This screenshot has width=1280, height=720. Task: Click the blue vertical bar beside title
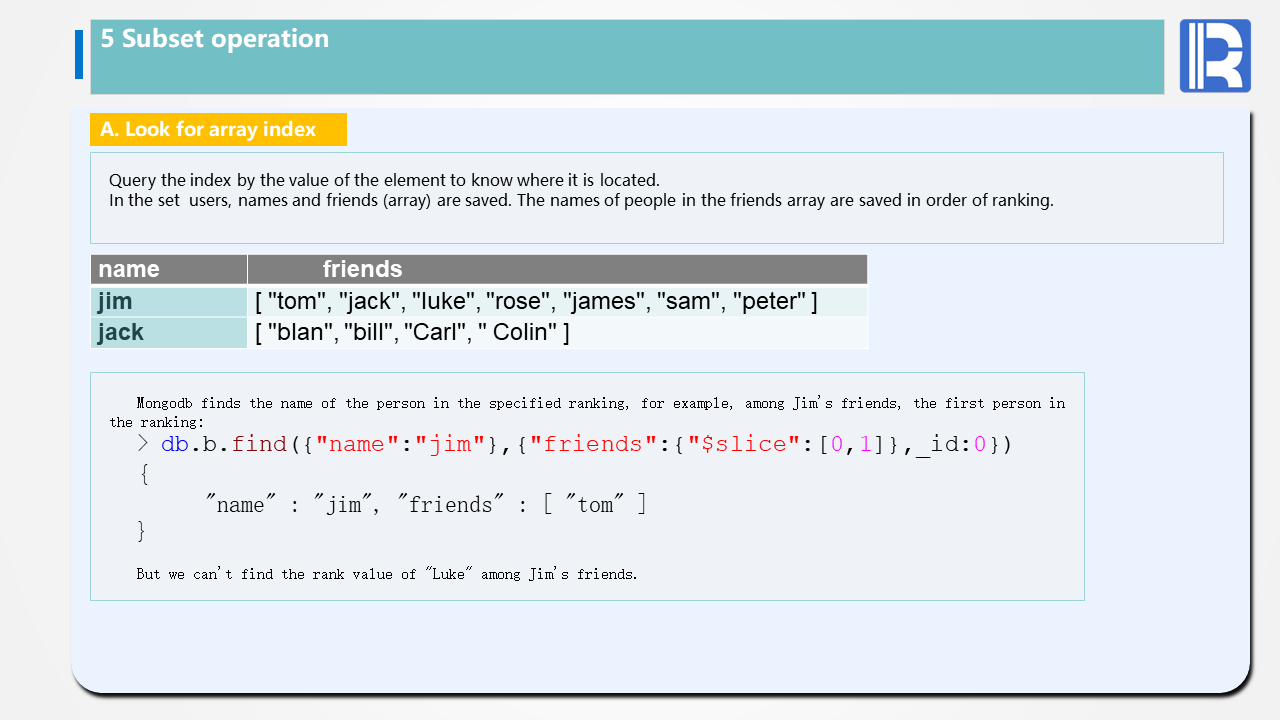(79, 54)
